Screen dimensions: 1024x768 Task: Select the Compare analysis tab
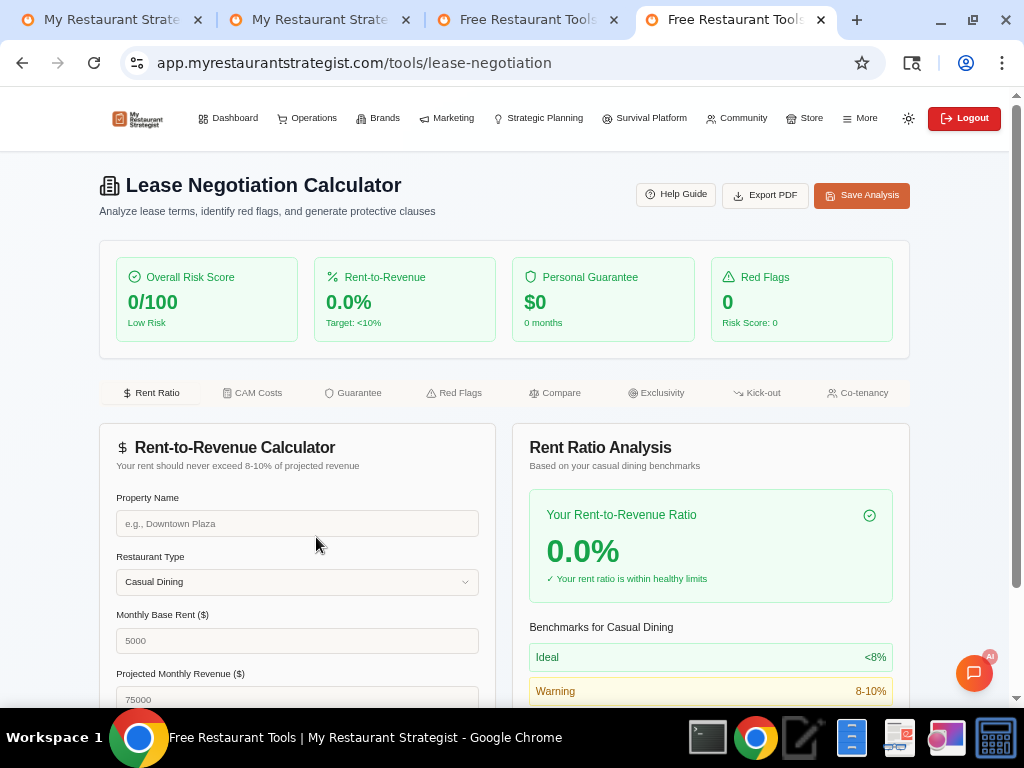tap(555, 393)
